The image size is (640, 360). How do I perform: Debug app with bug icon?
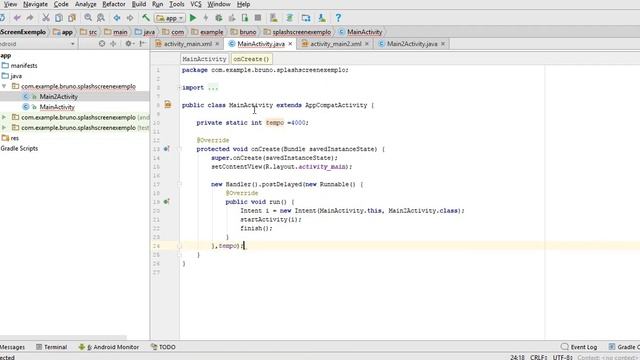(219, 18)
